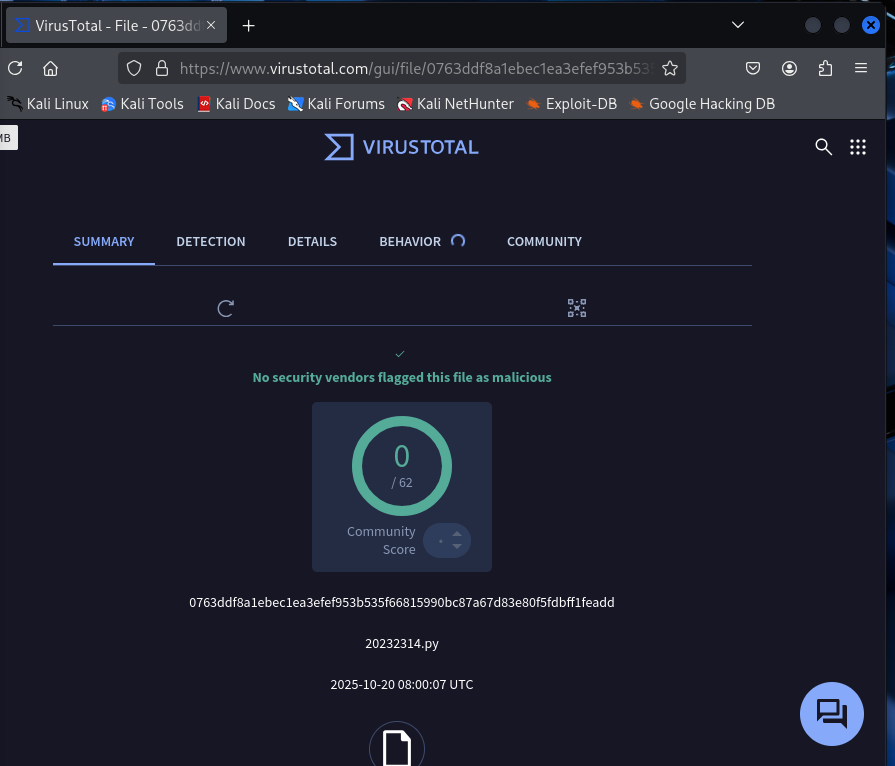
Task: Open the extensions puzzle icon
Action: [x=825, y=68]
